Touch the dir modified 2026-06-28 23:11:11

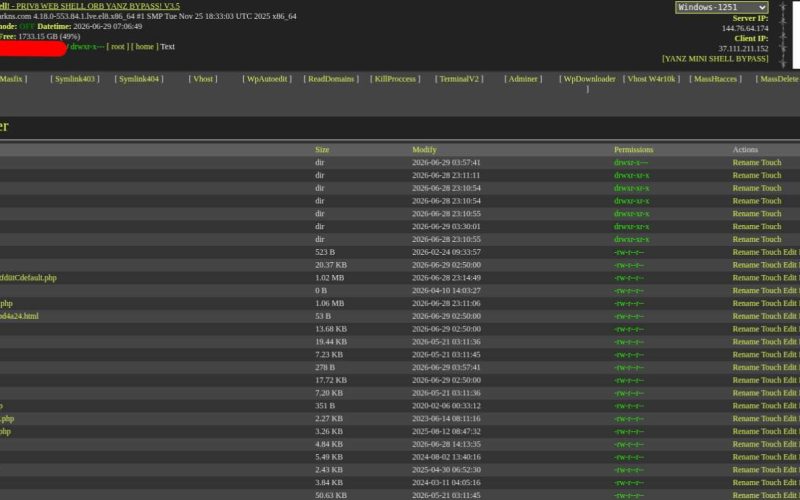(x=771, y=176)
